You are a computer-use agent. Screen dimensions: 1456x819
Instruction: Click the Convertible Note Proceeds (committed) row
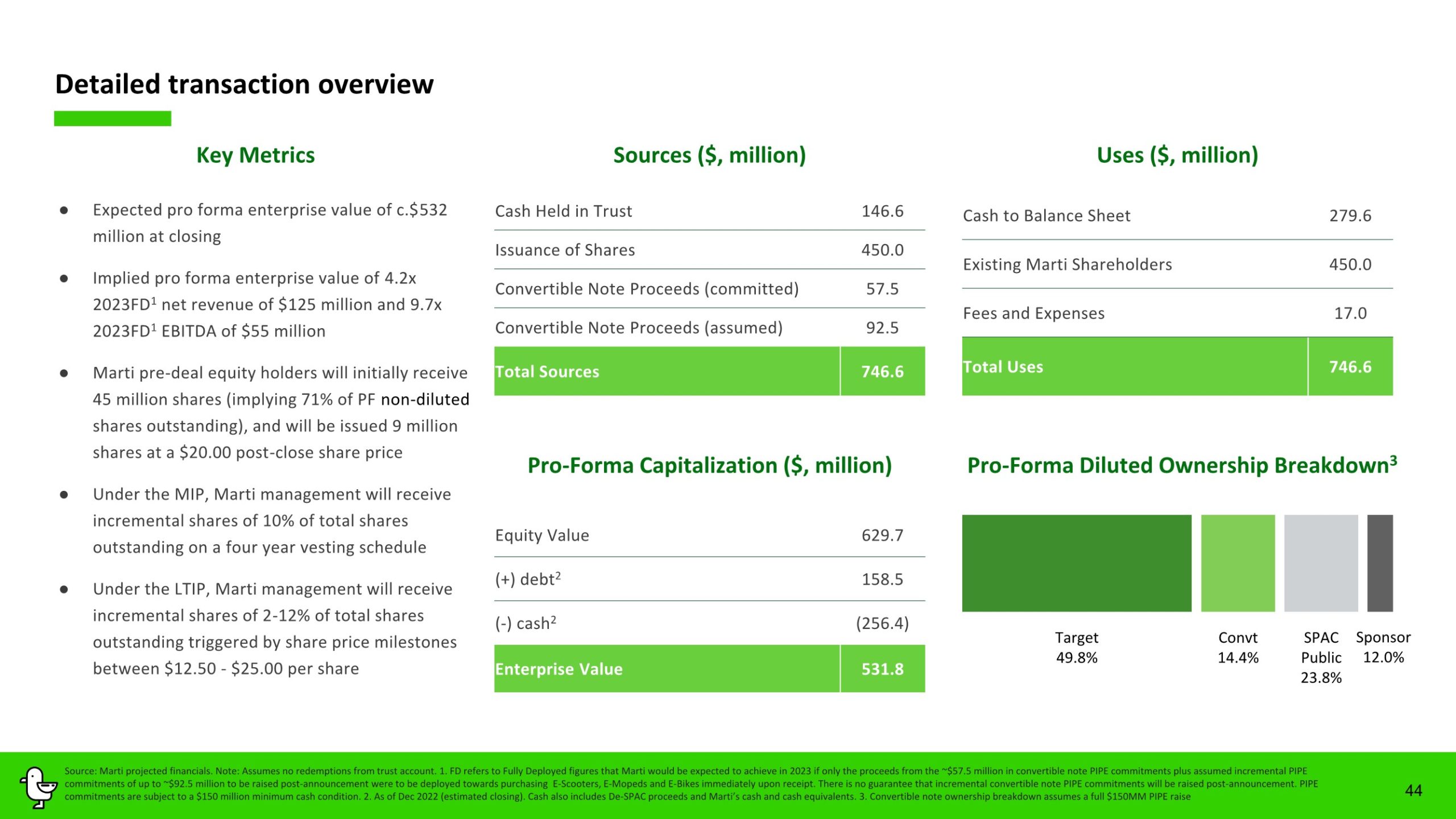647,289
